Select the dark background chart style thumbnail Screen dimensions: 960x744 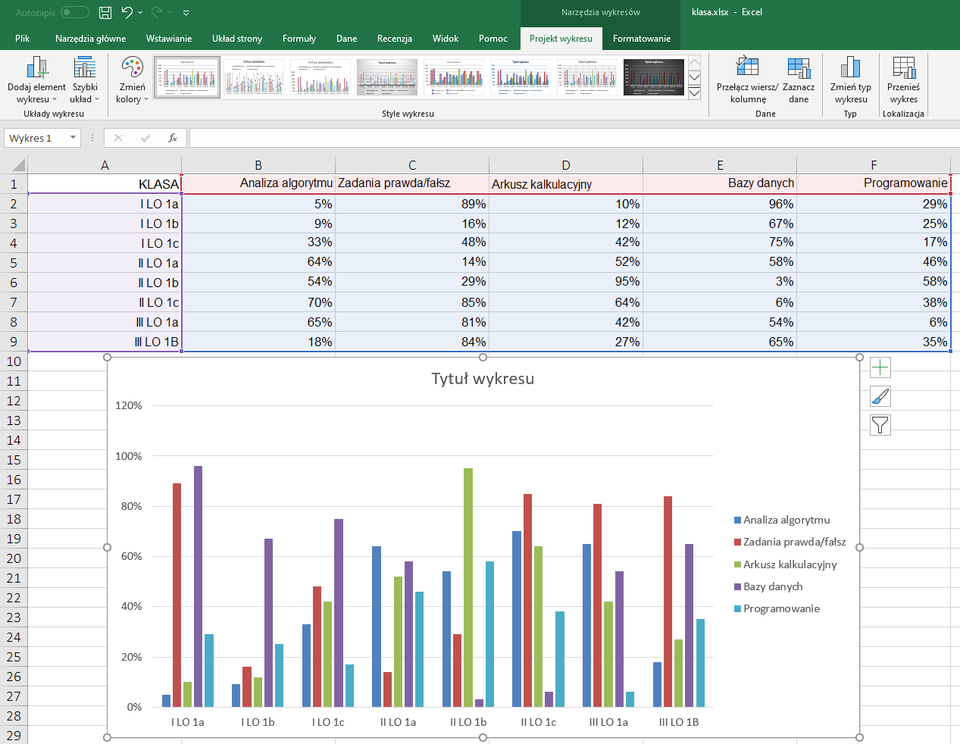(653, 77)
